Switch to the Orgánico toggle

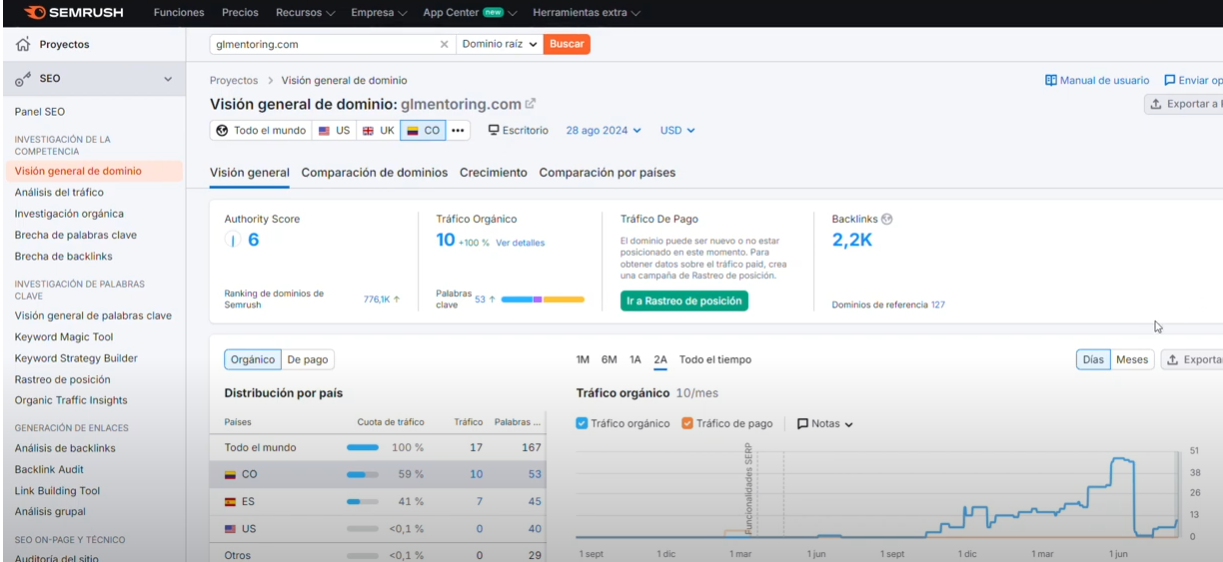pyautogui.click(x=253, y=360)
